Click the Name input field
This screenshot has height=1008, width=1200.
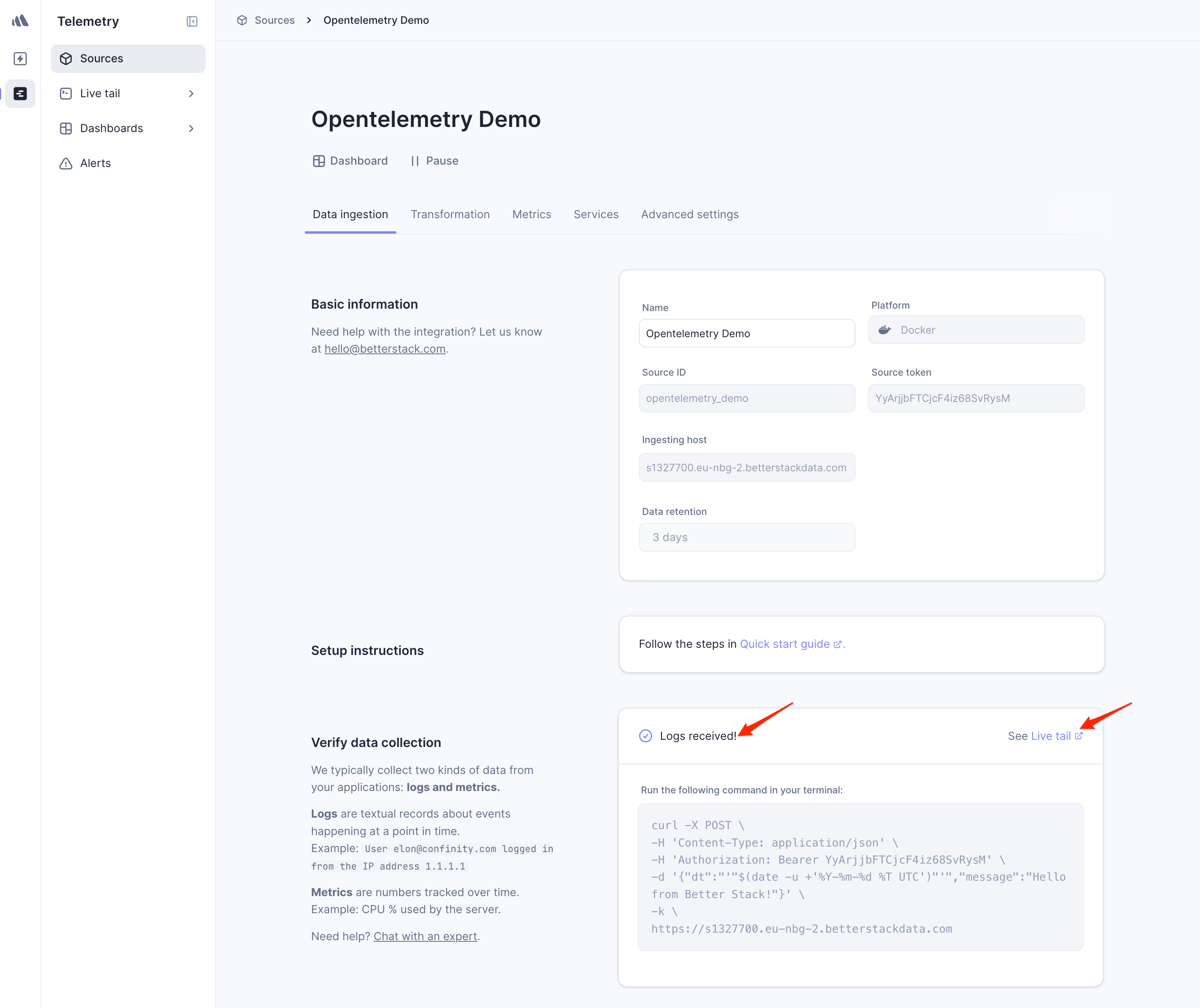coord(746,333)
